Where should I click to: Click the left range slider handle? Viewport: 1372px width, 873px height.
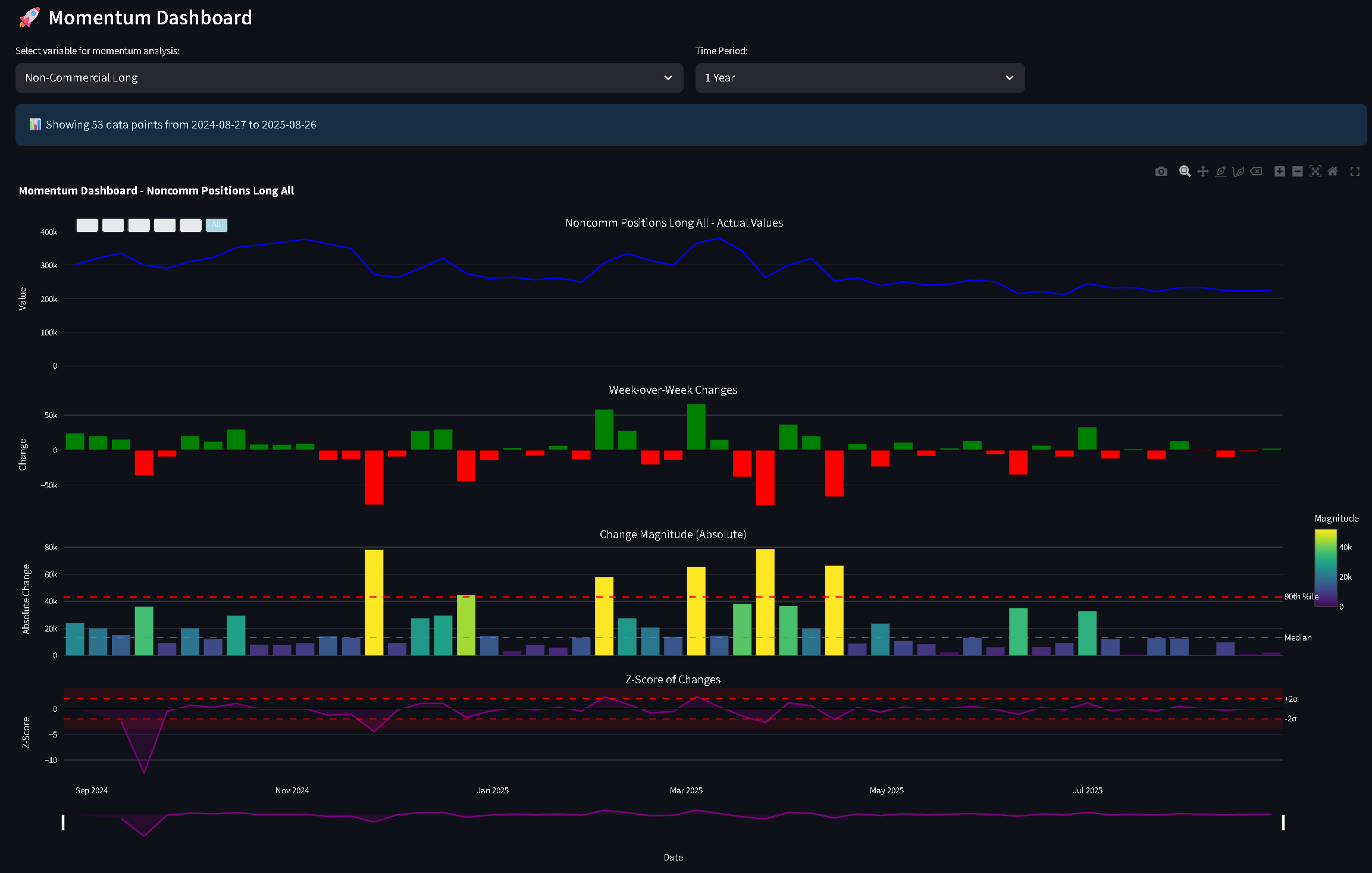[63, 823]
